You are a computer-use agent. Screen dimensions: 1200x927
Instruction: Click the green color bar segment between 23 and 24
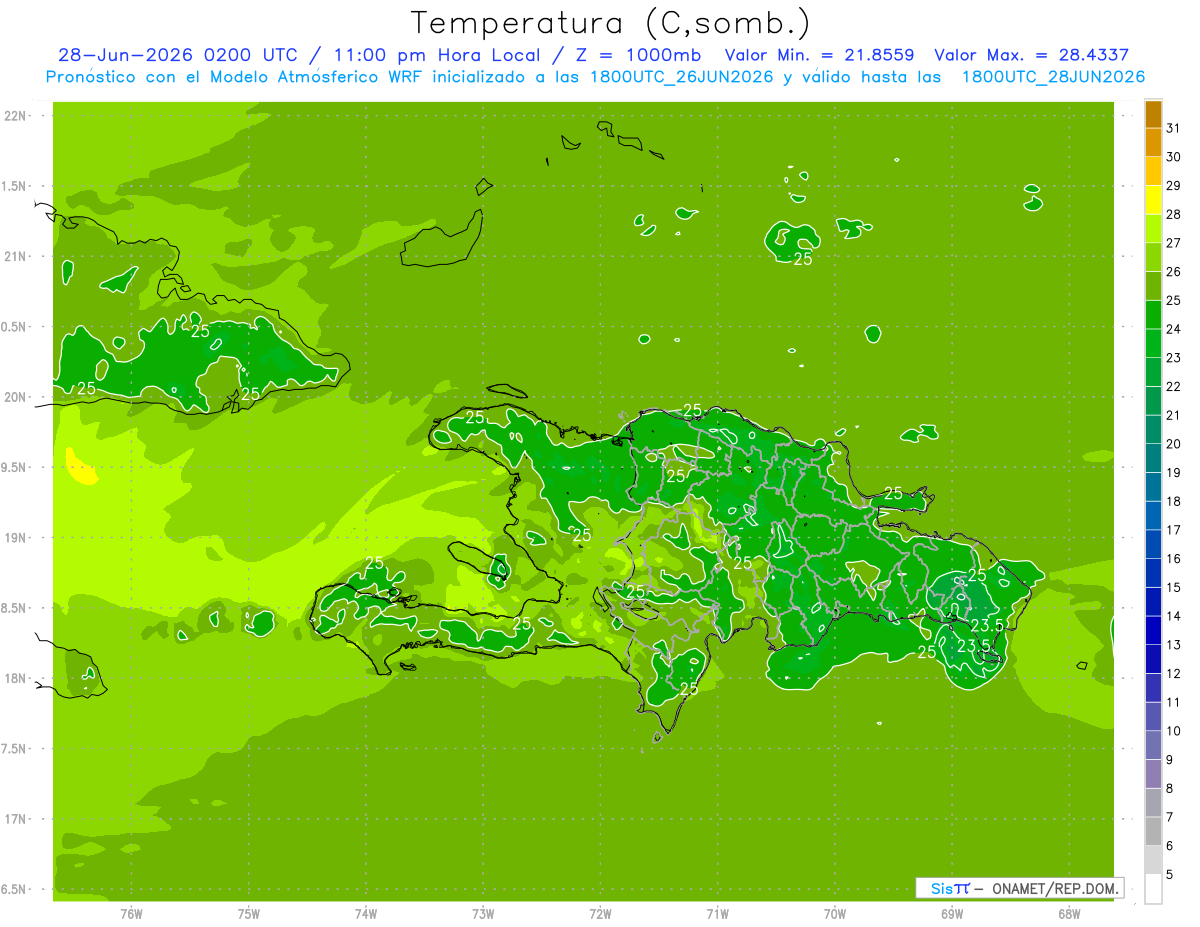[x=1153, y=343]
